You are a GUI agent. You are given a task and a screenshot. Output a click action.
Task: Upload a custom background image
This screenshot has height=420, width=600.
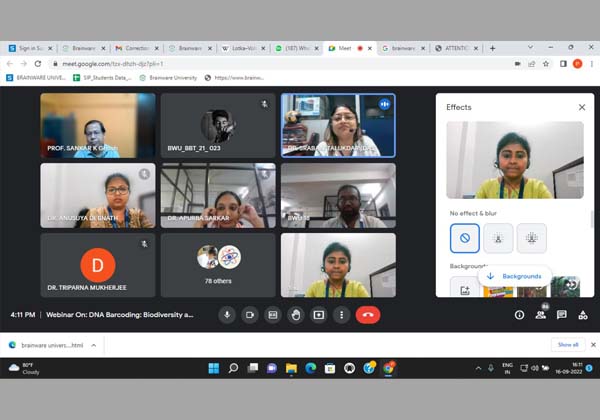[465, 289]
